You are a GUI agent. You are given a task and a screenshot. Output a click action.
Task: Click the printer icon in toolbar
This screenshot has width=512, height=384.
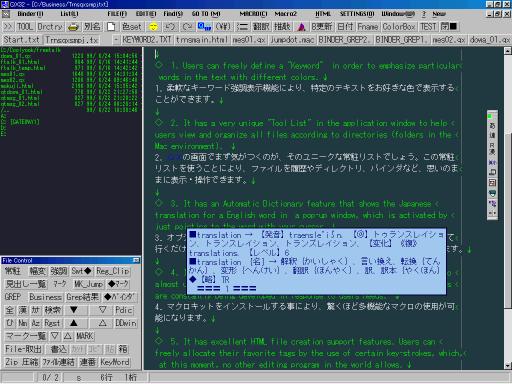pyautogui.click(x=73, y=27)
